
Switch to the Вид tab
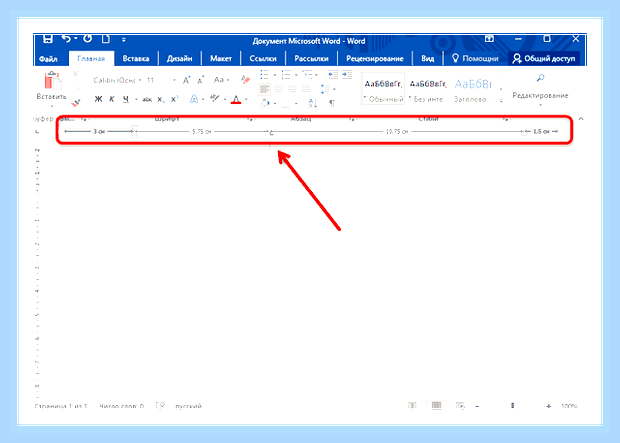(x=427, y=59)
